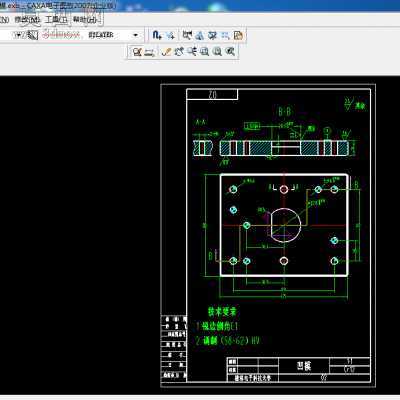Click the blue triangular icon in top toolbar

[x=200, y=35]
